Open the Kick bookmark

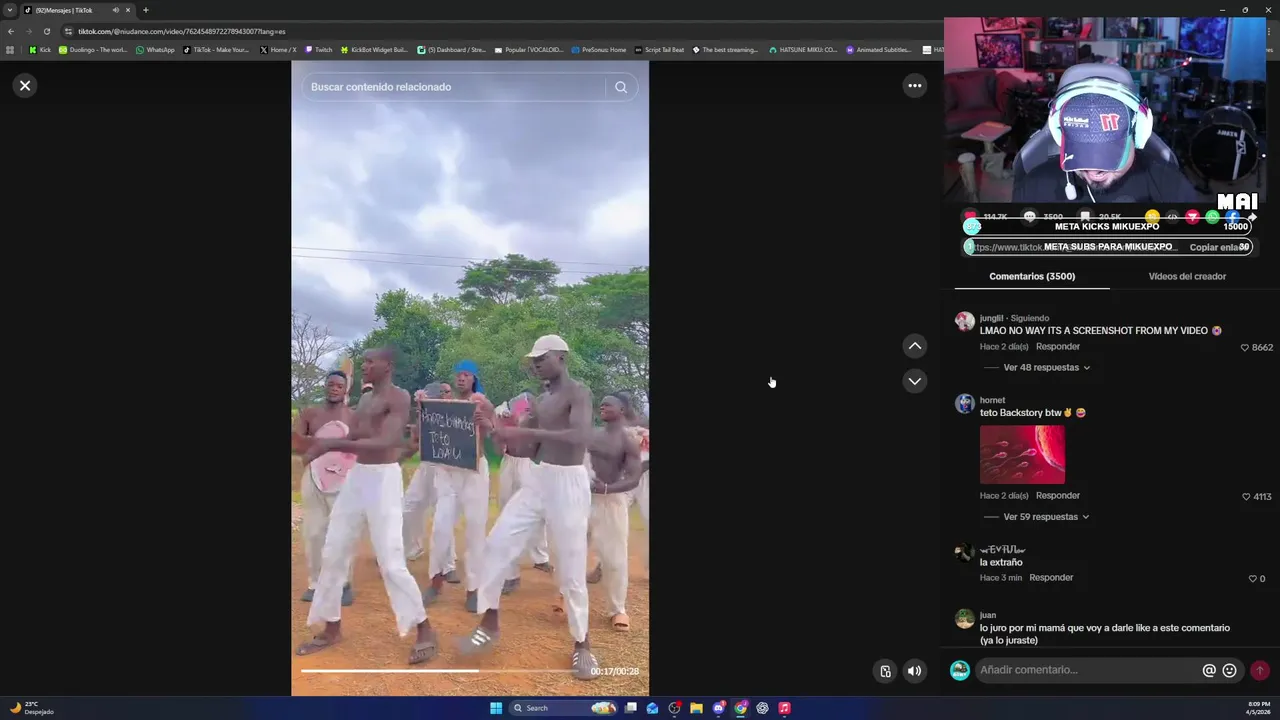[x=40, y=49]
